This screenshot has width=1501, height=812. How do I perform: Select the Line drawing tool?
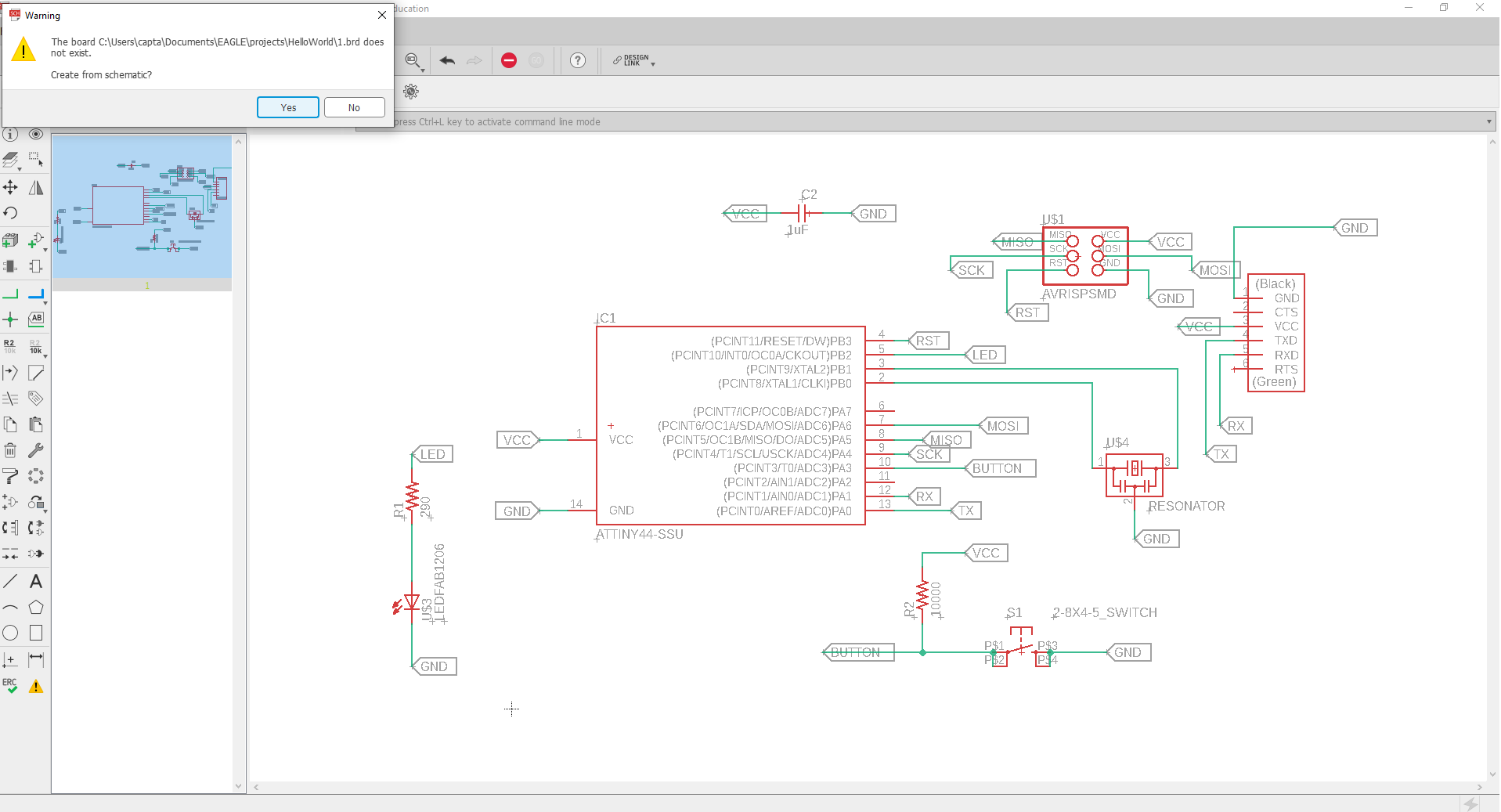click(10, 581)
